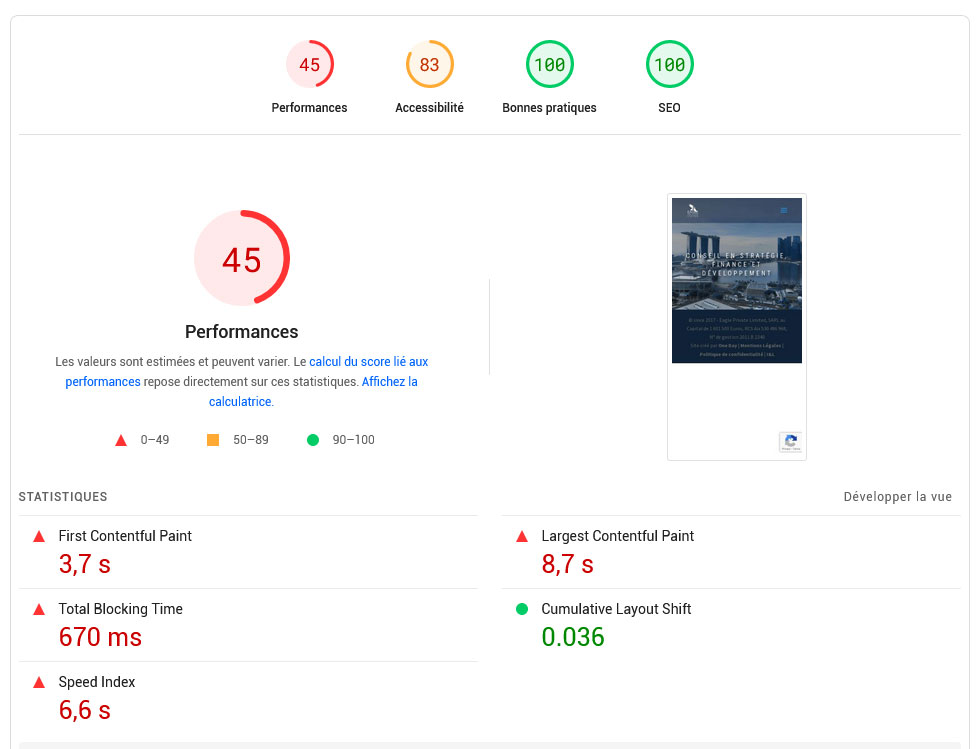Select the 670 ms value
The height and width of the screenshot is (749, 976).
point(100,637)
